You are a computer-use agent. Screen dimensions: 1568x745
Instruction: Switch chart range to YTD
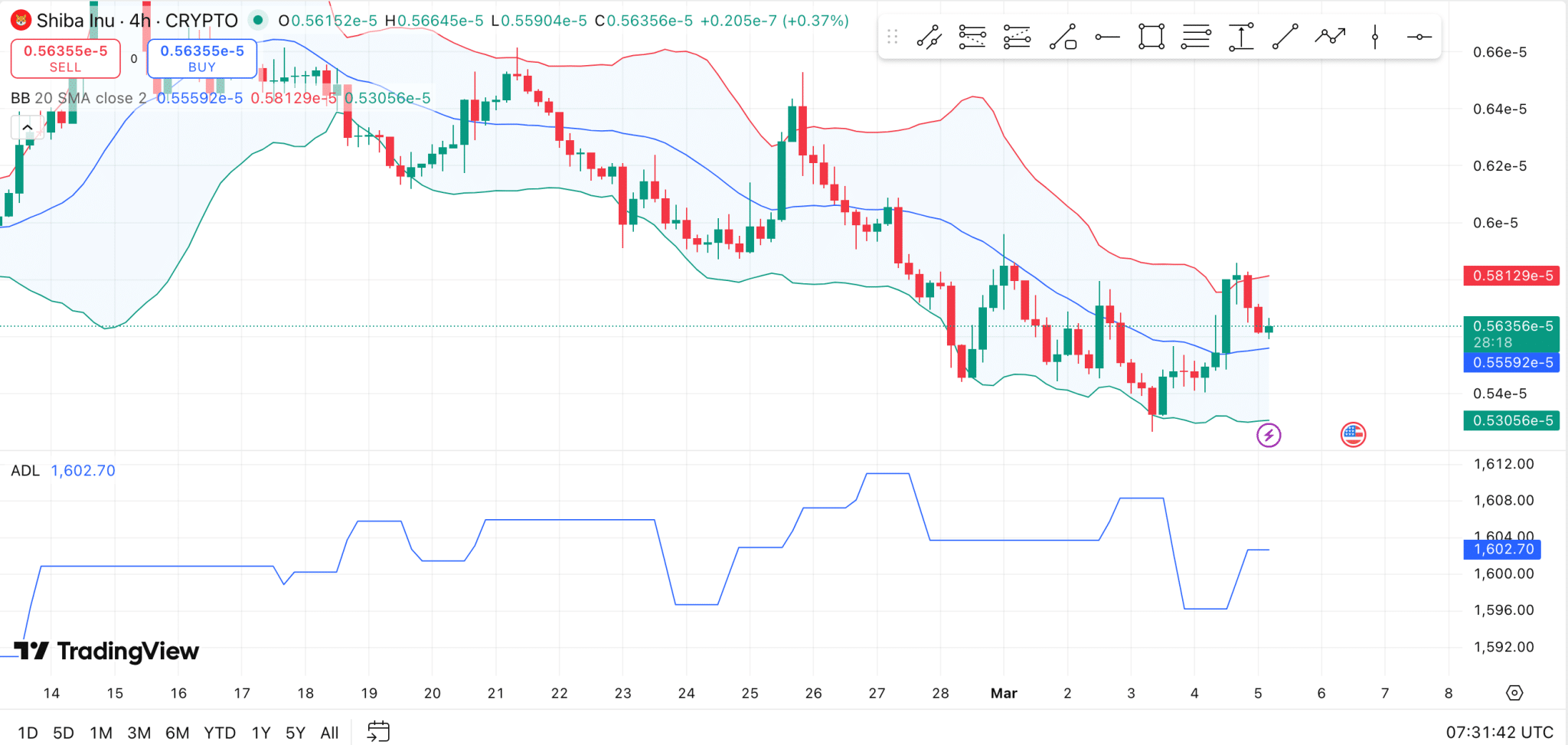coord(220,733)
